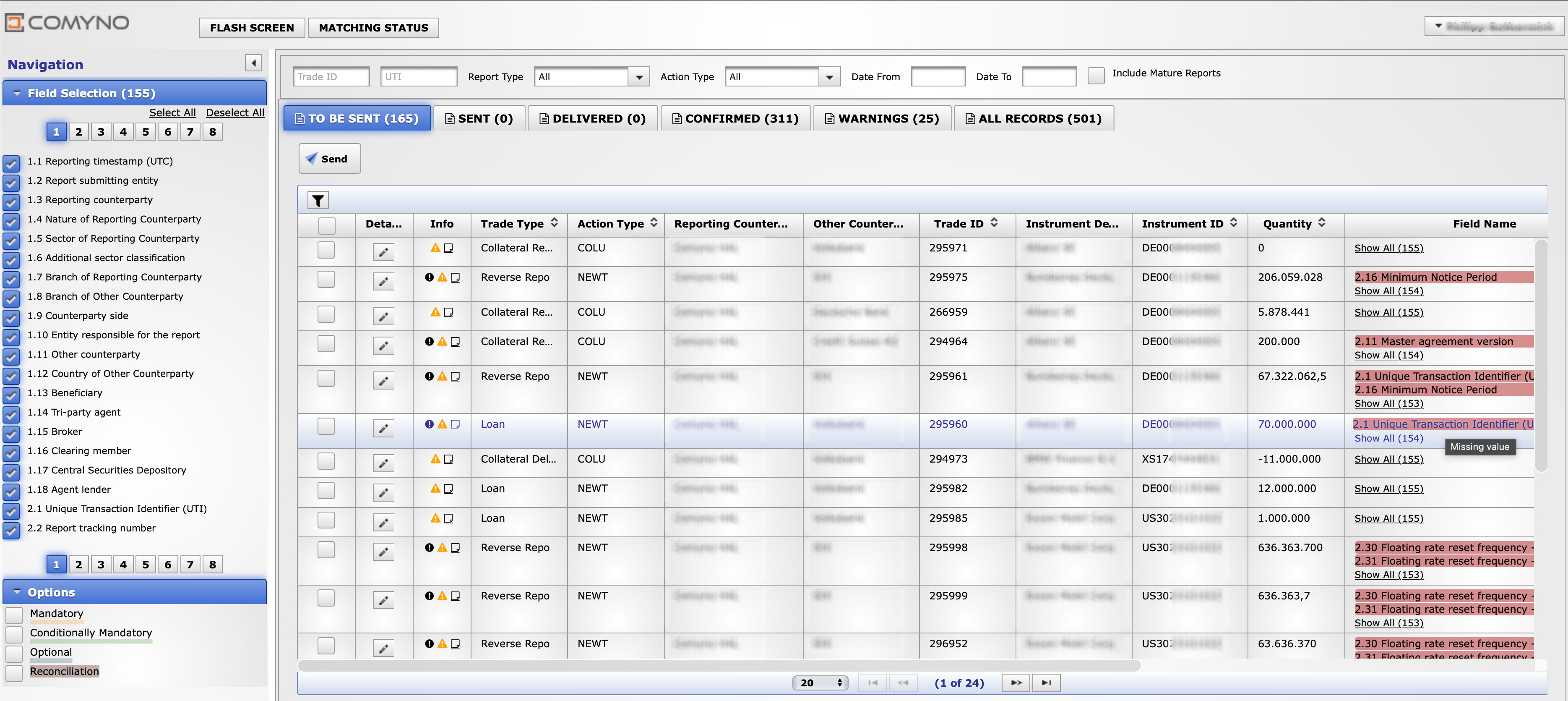
Task: Sort by Trade ID column arrows
Action: coord(994,223)
